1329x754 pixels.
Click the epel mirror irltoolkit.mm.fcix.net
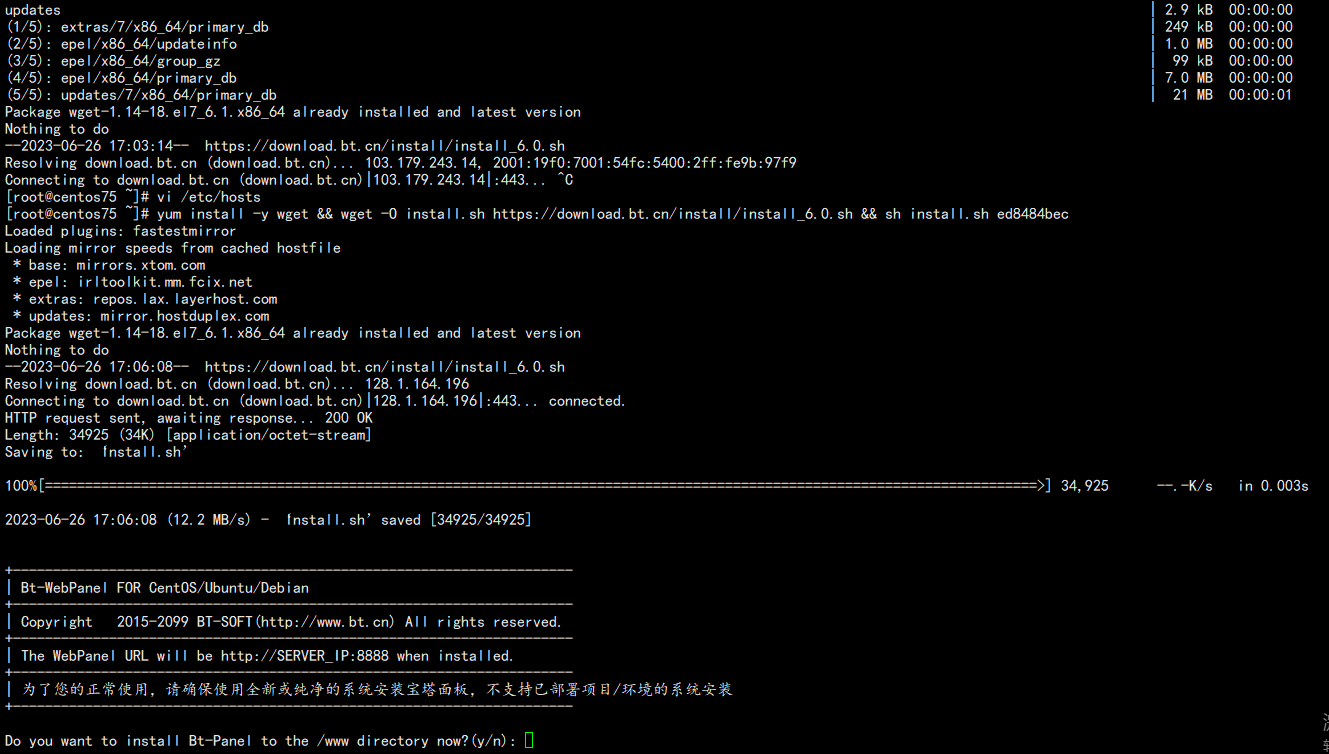(165, 282)
